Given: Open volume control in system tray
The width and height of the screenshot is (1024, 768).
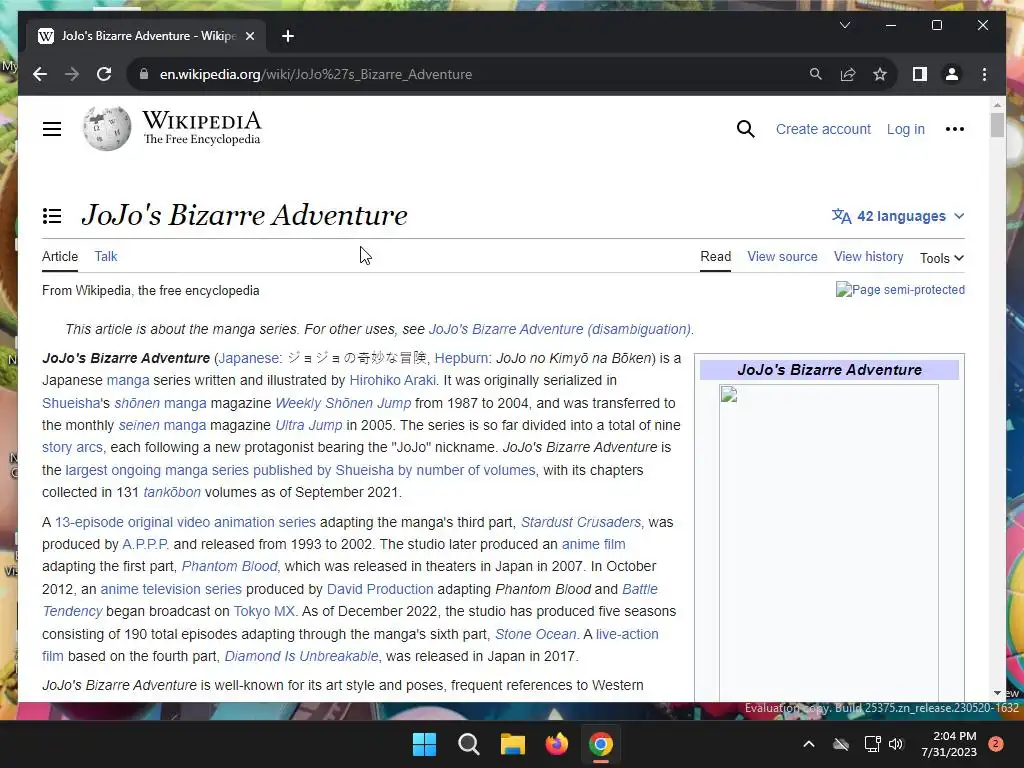Looking at the screenshot, I should (896, 744).
